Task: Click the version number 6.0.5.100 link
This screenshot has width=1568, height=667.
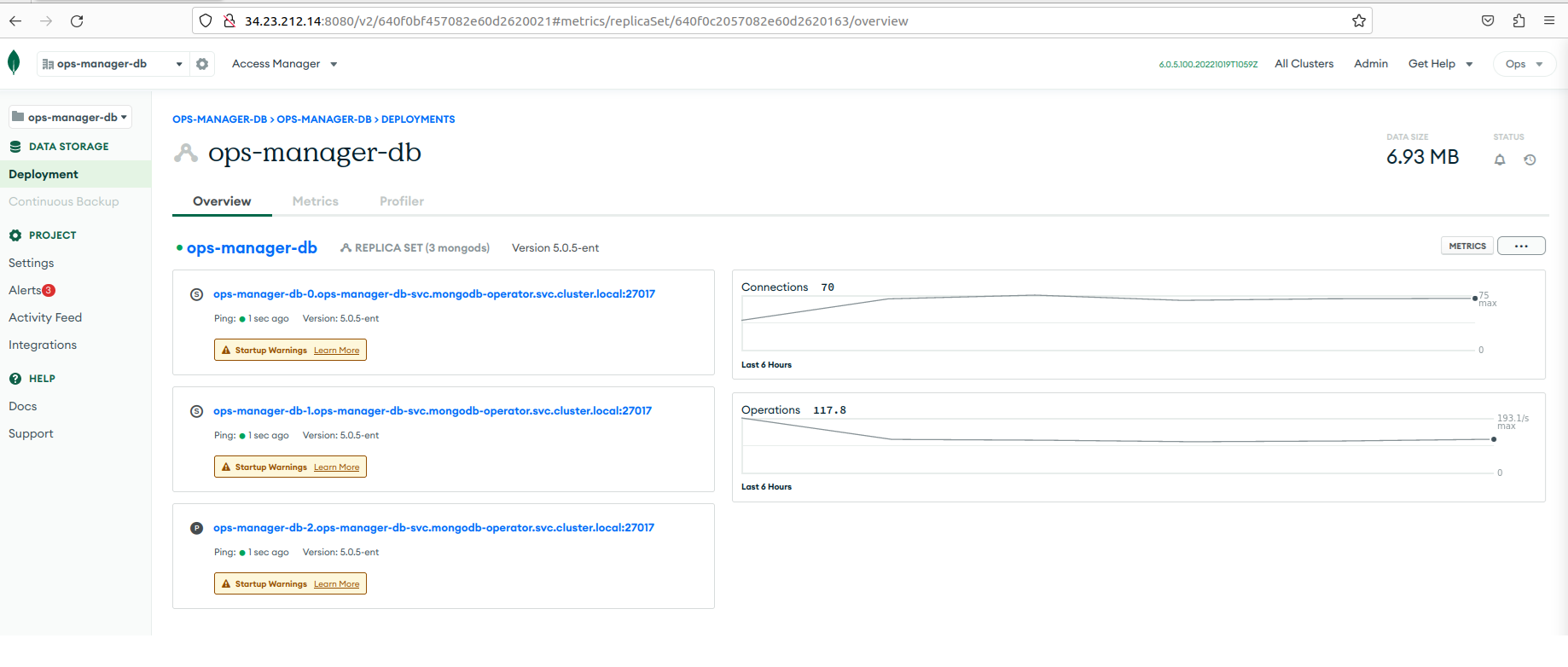Action: (1208, 65)
